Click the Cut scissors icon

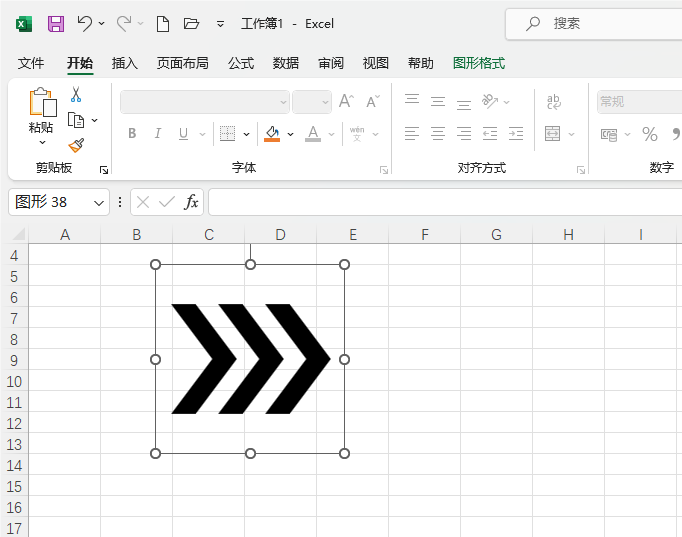coord(76,94)
